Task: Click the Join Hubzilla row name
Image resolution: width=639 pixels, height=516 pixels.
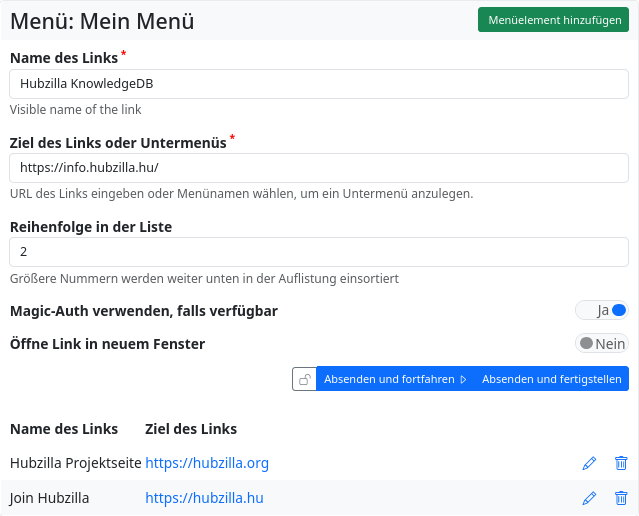Action: point(49,498)
